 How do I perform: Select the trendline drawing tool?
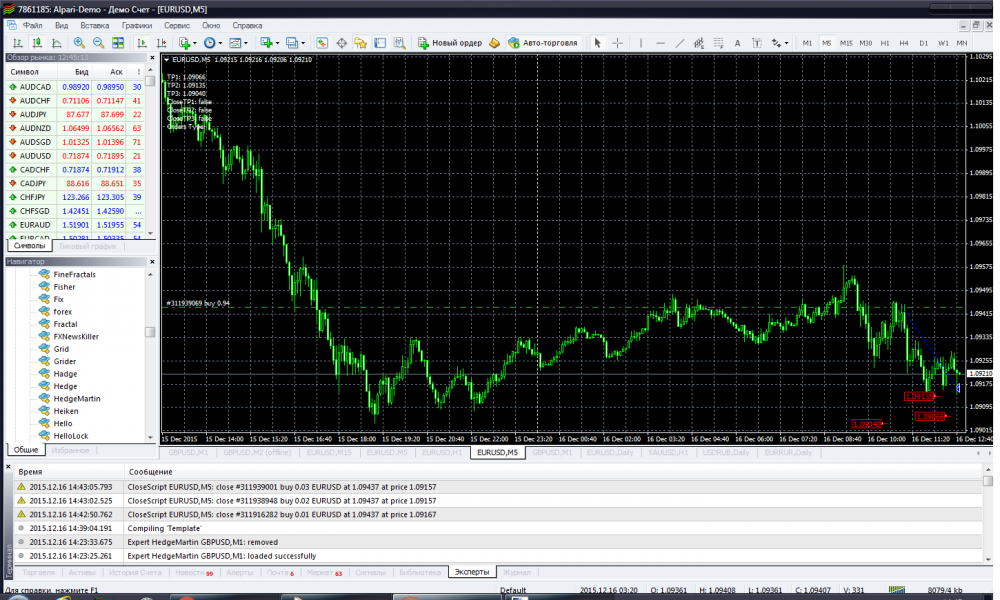[x=680, y=43]
